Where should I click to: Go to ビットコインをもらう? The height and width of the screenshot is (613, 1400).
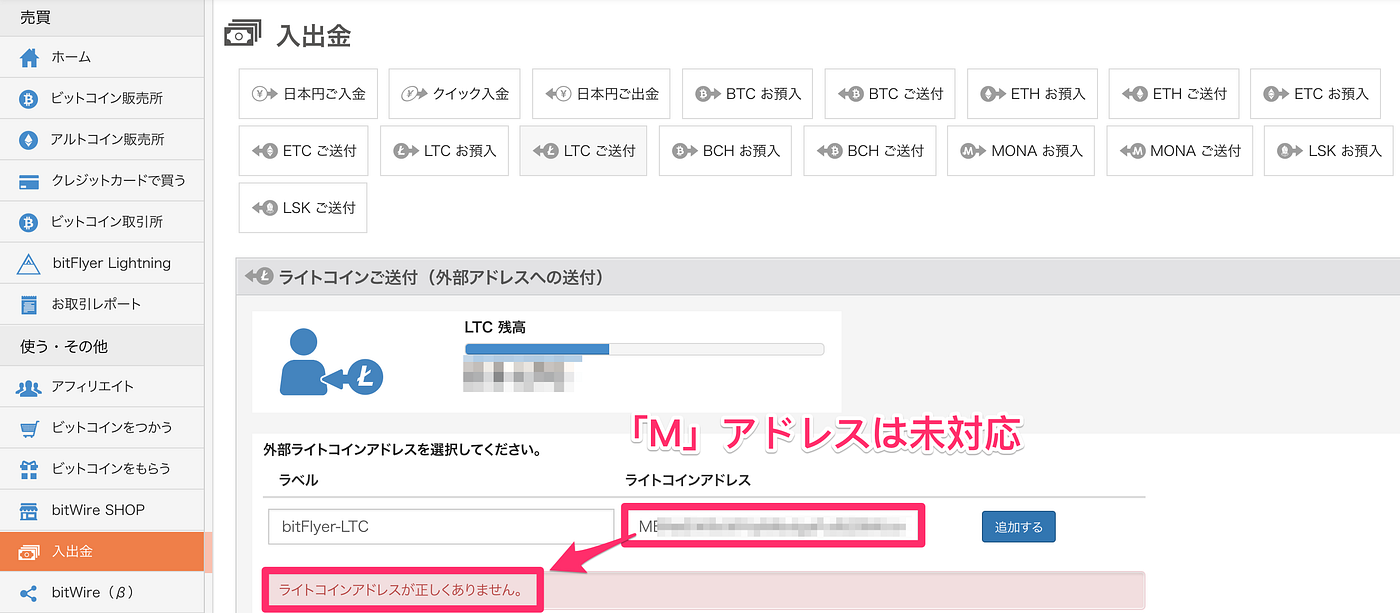pos(102,468)
